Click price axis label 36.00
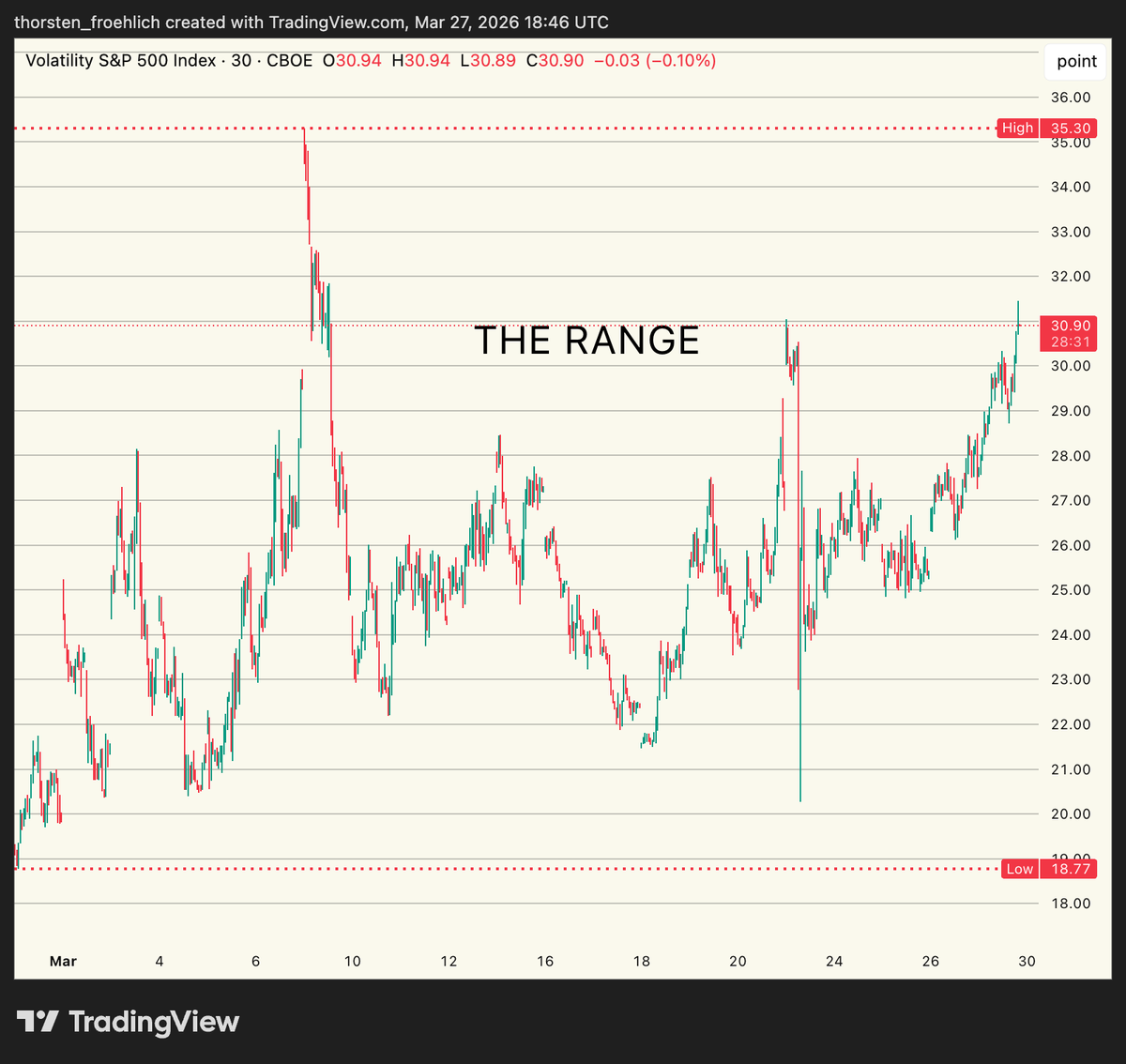The image size is (1126, 1064). pos(1071,98)
